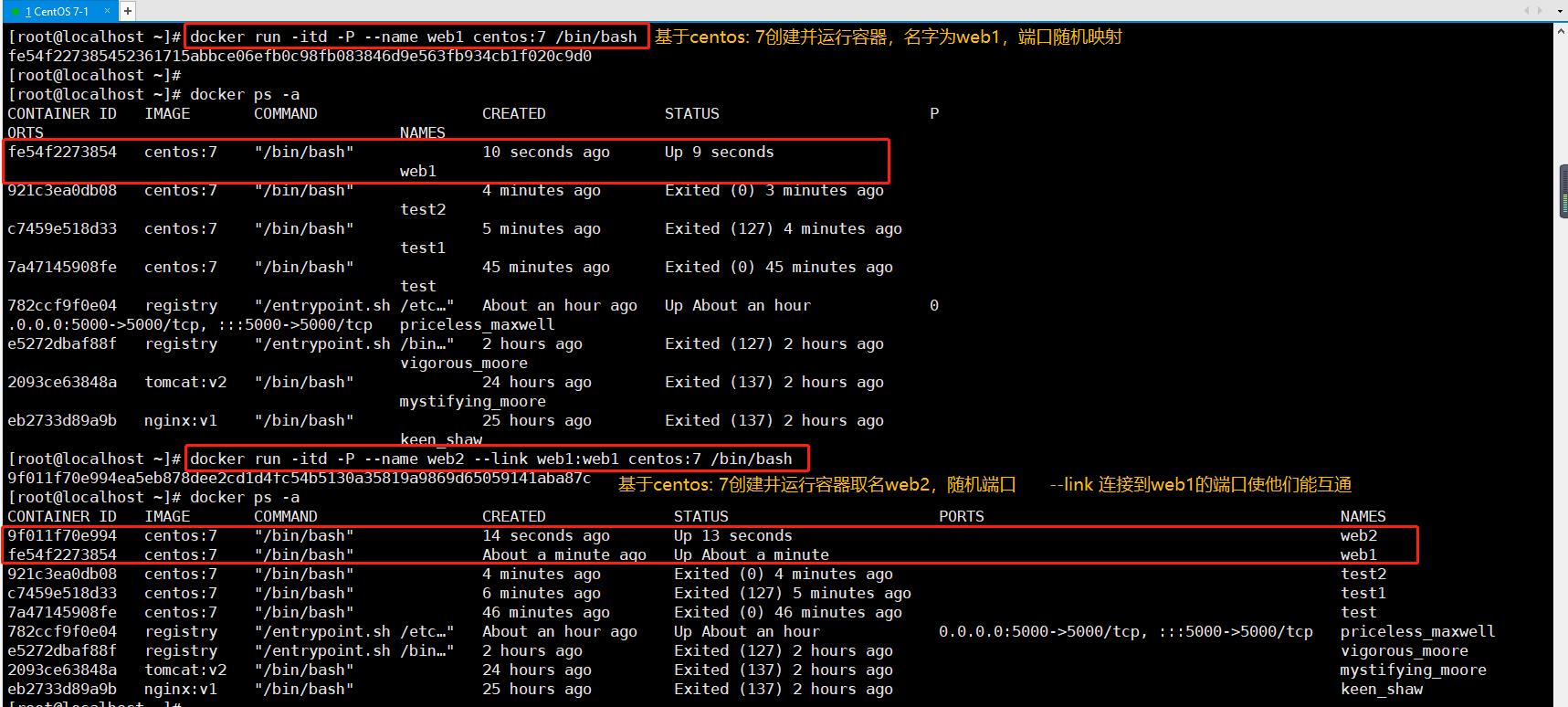Click the green connection status dot on tab
This screenshot has height=707, width=1568.
15,12
